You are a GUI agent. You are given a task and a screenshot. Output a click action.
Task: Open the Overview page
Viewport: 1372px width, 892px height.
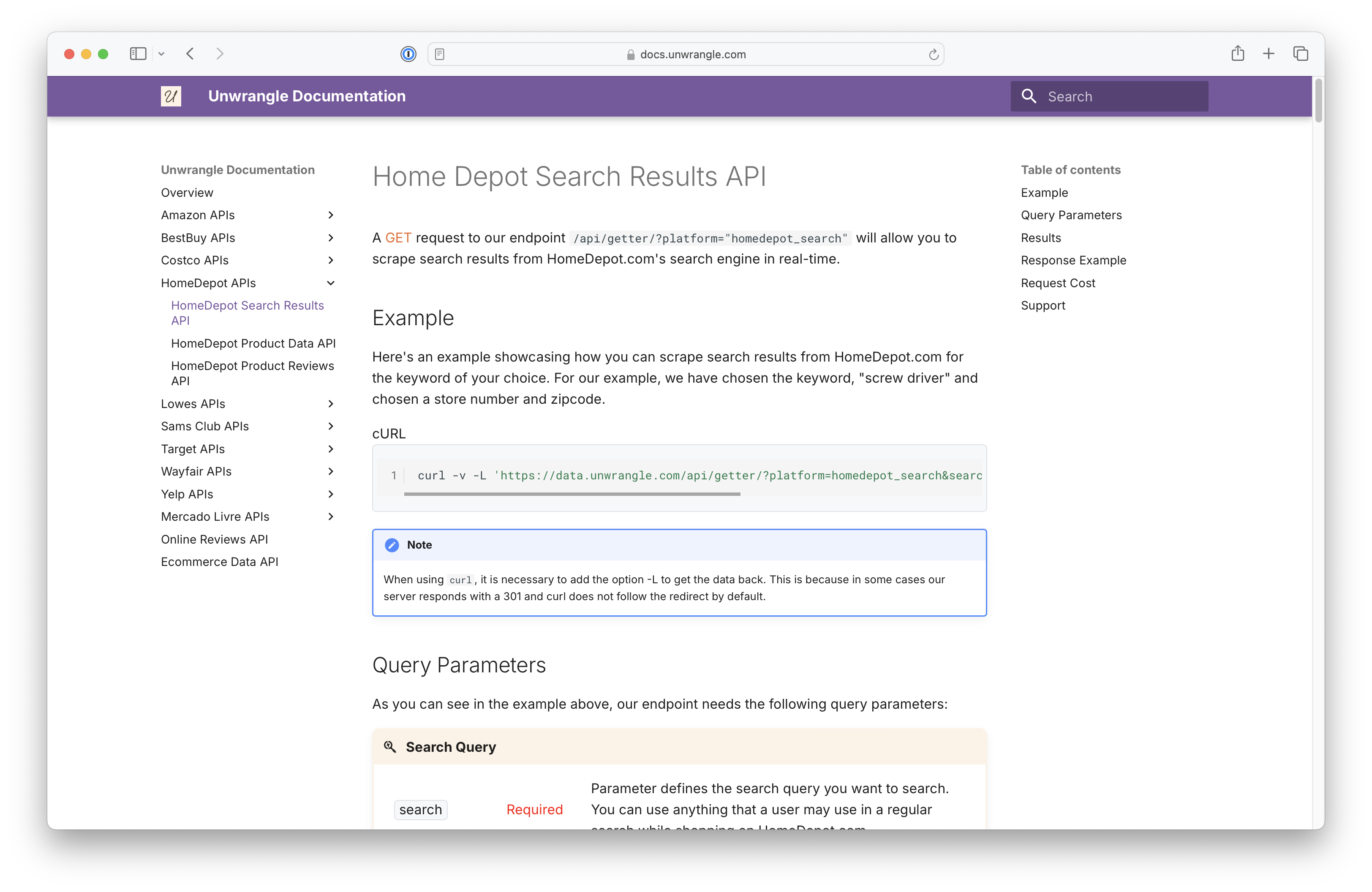point(187,193)
